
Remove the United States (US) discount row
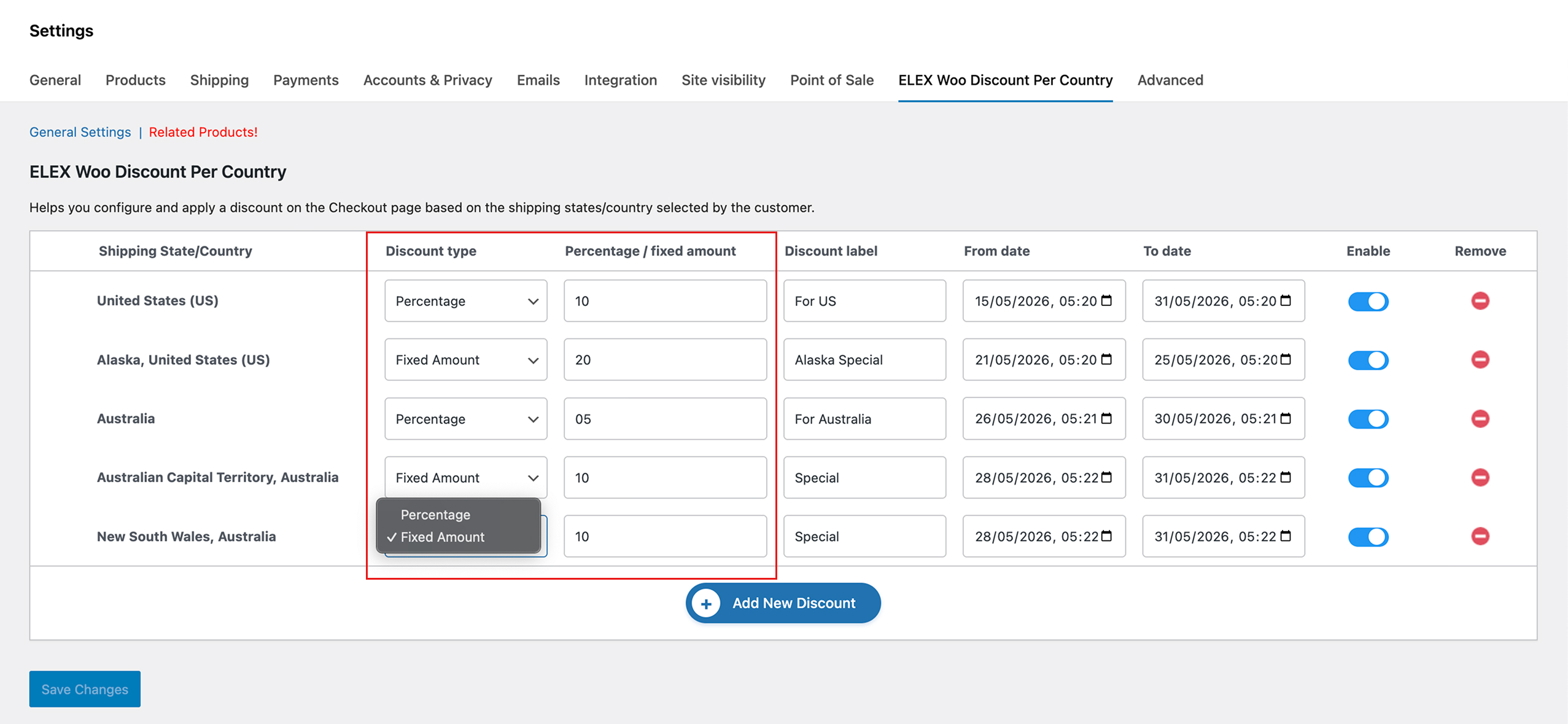(x=1480, y=301)
